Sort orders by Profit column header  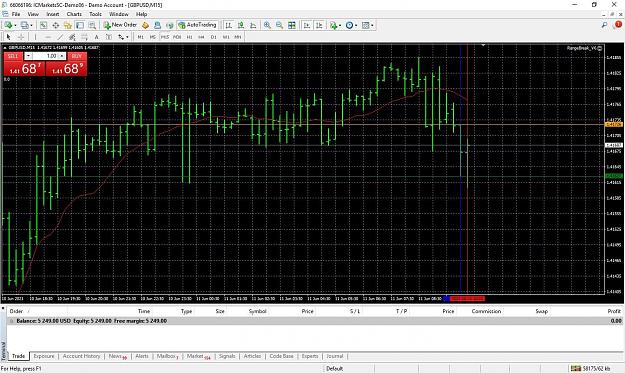[614, 311]
